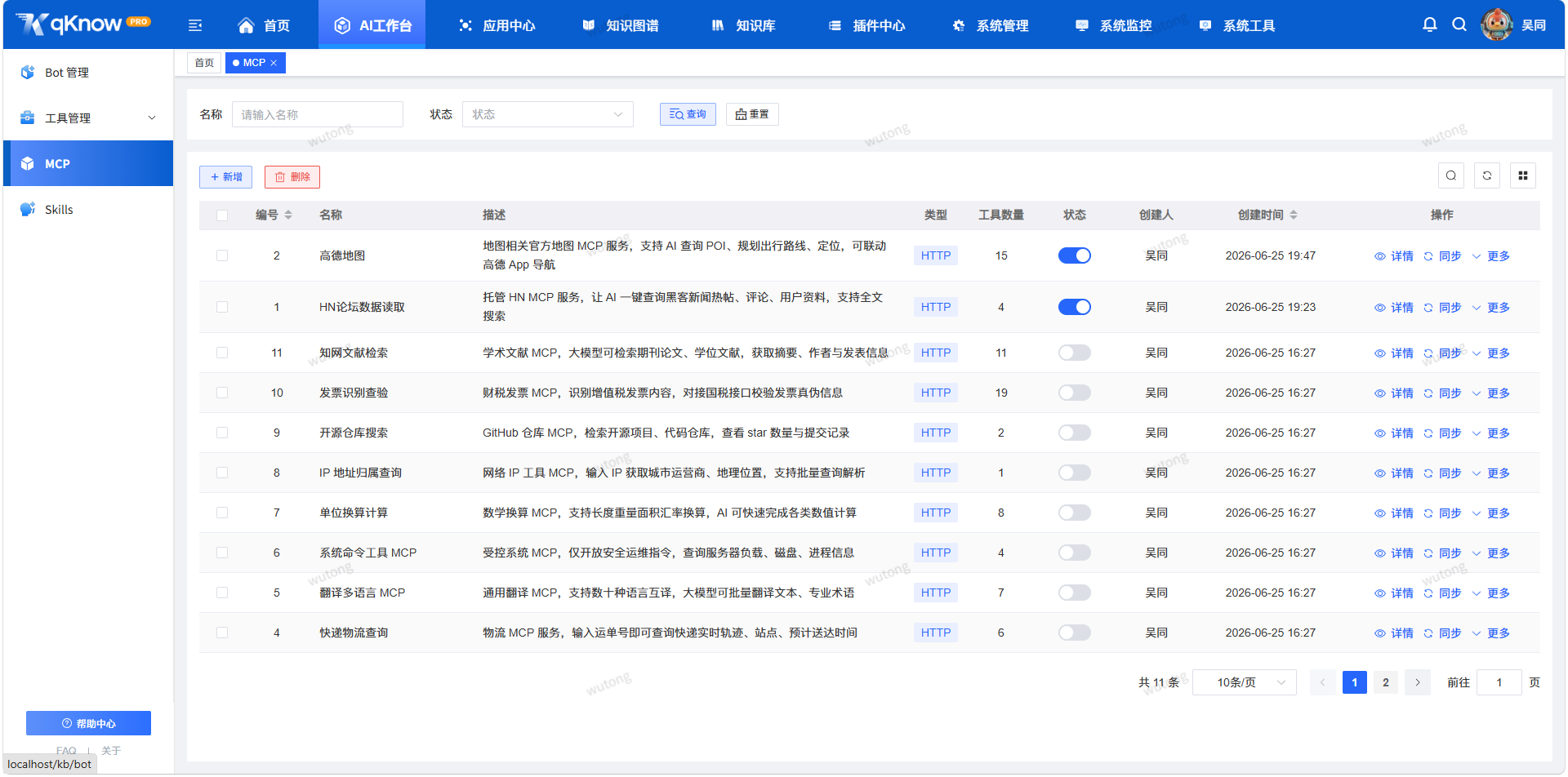Open Bot 管理 in sidebar

[88, 73]
